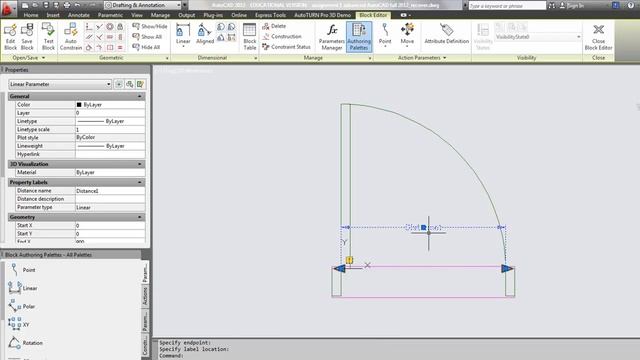
Task: Open the Linear Parameter object type dropdown
Action: (x=60, y=84)
